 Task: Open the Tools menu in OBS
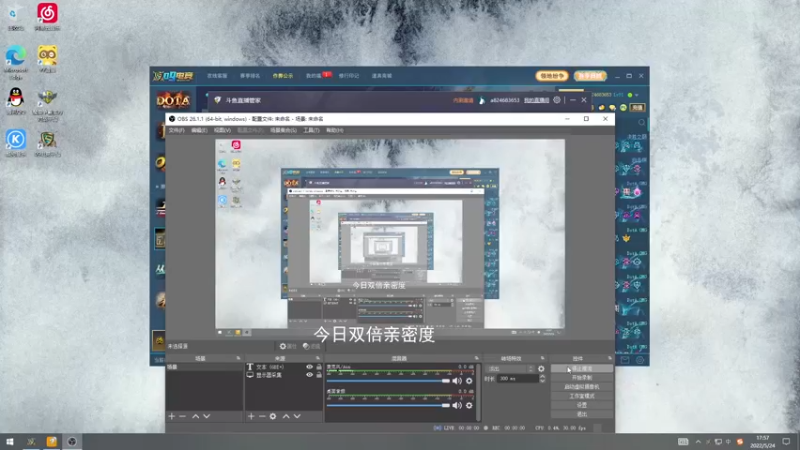pos(311,130)
